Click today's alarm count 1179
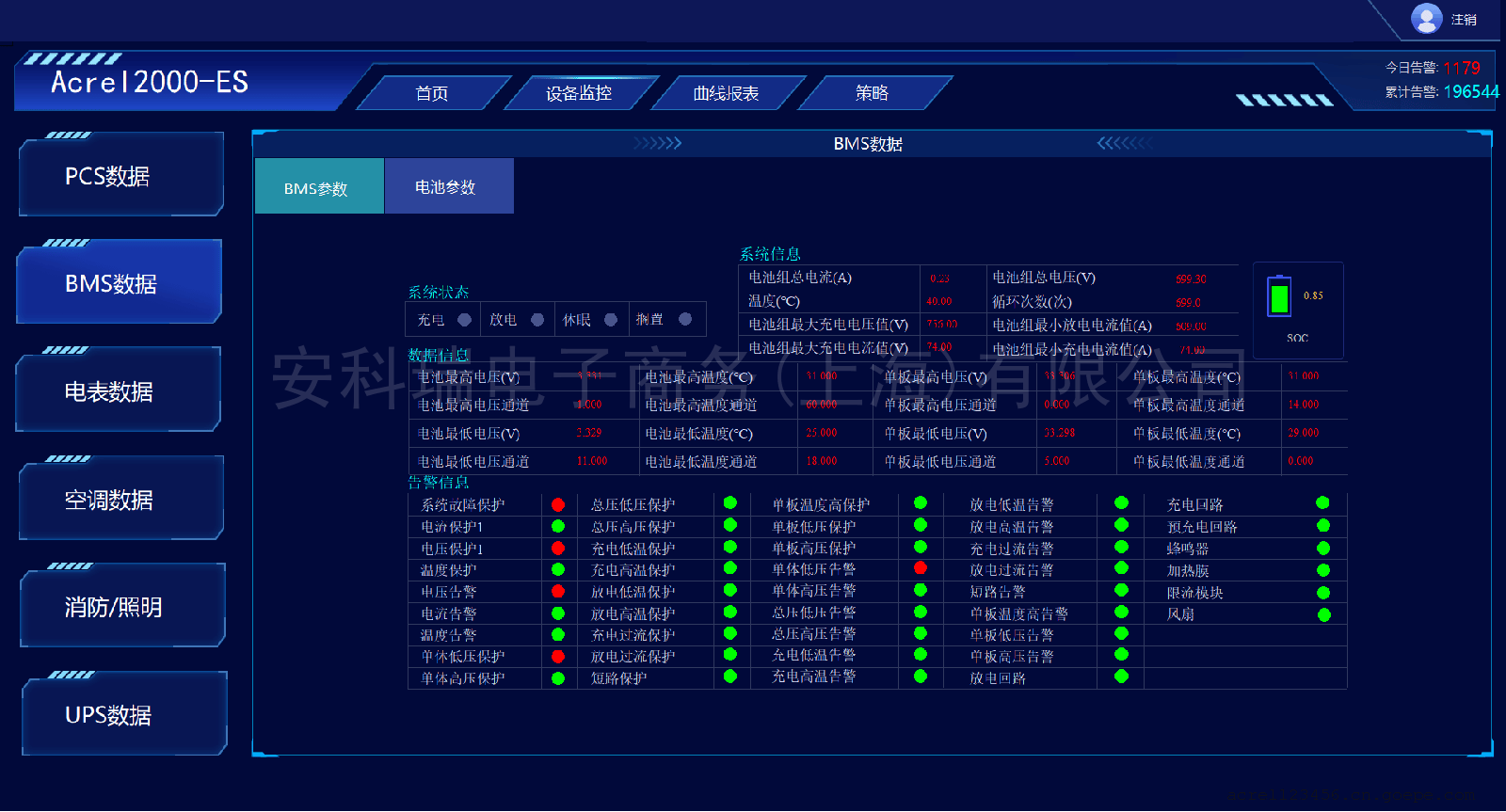 point(1462,68)
